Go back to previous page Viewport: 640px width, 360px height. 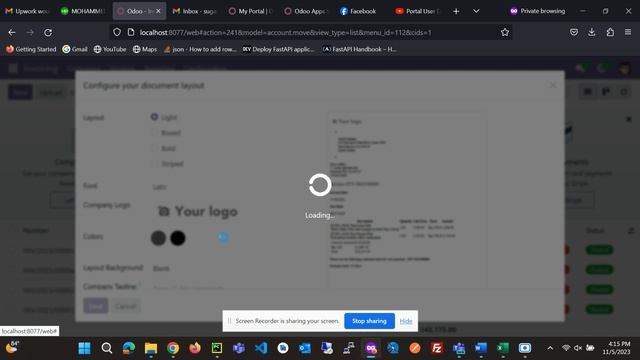click(x=12, y=32)
